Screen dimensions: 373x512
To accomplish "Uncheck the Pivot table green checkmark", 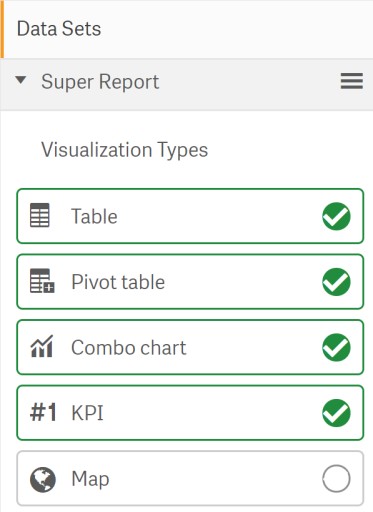I will 336,282.
